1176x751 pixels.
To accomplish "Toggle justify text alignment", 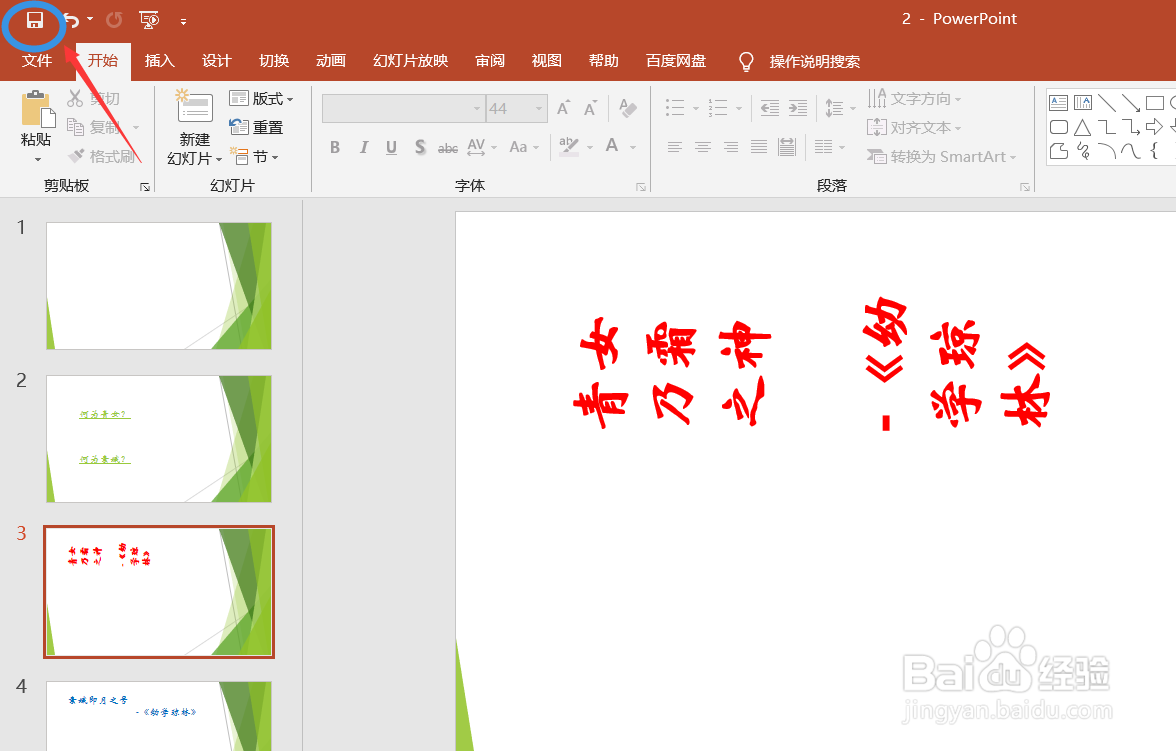I will [x=759, y=147].
